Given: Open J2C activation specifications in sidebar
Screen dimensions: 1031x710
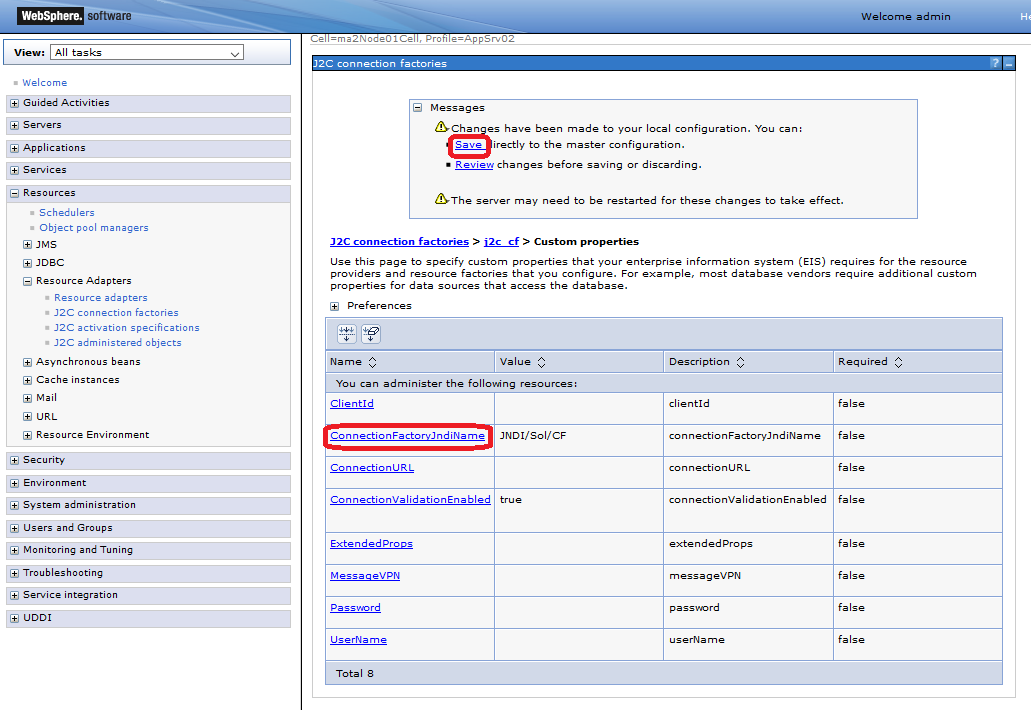Looking at the screenshot, I should (x=126, y=328).
